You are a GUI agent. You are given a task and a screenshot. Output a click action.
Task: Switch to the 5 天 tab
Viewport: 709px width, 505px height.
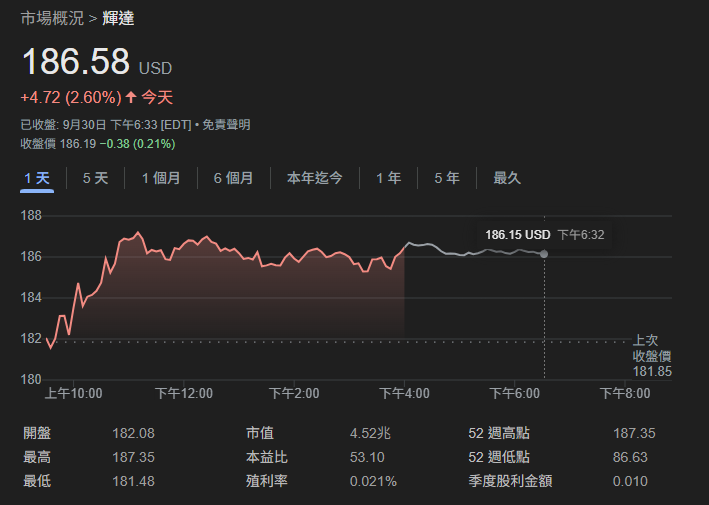95,178
